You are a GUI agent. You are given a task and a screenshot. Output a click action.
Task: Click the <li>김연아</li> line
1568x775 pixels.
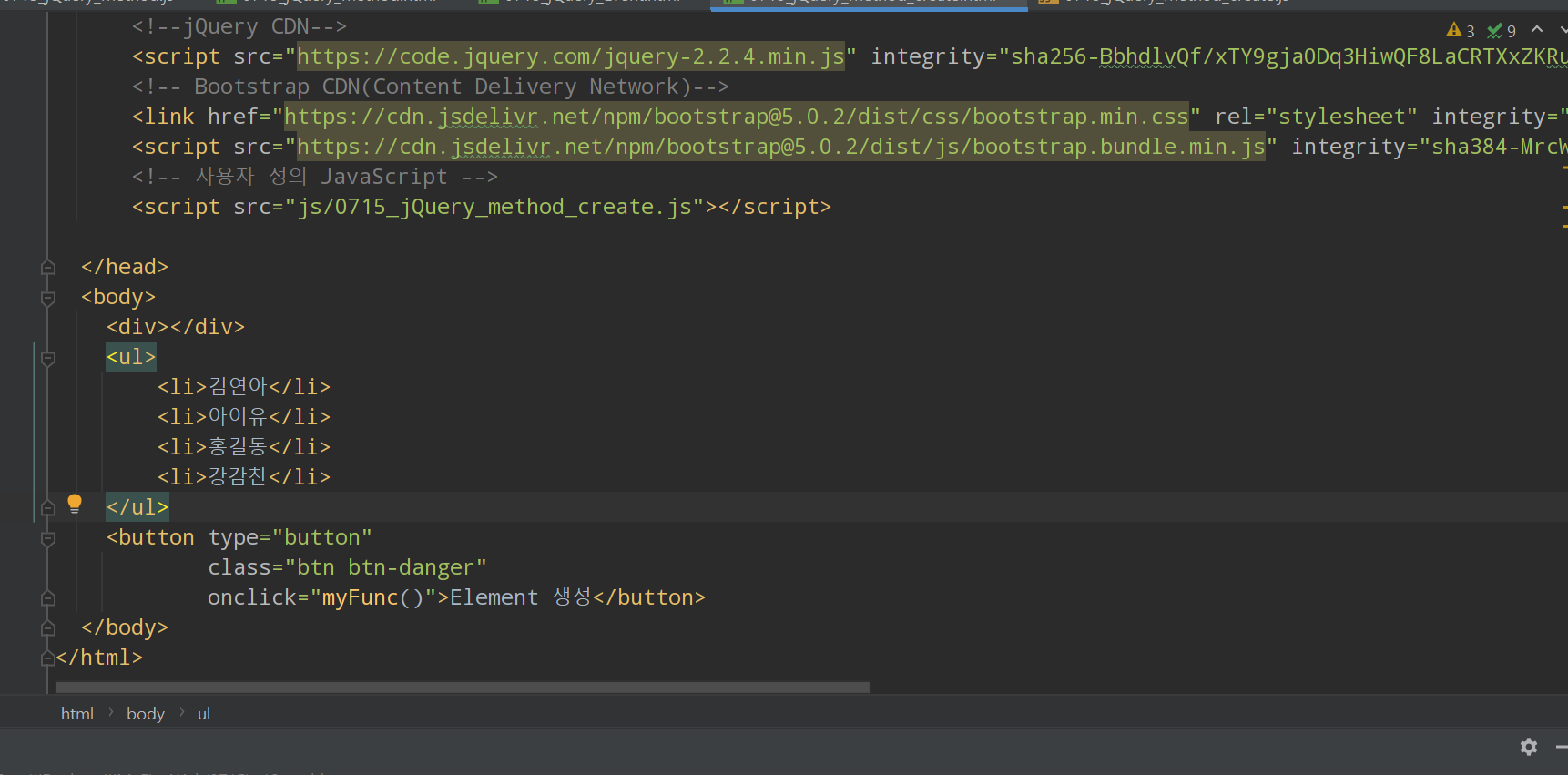point(244,386)
